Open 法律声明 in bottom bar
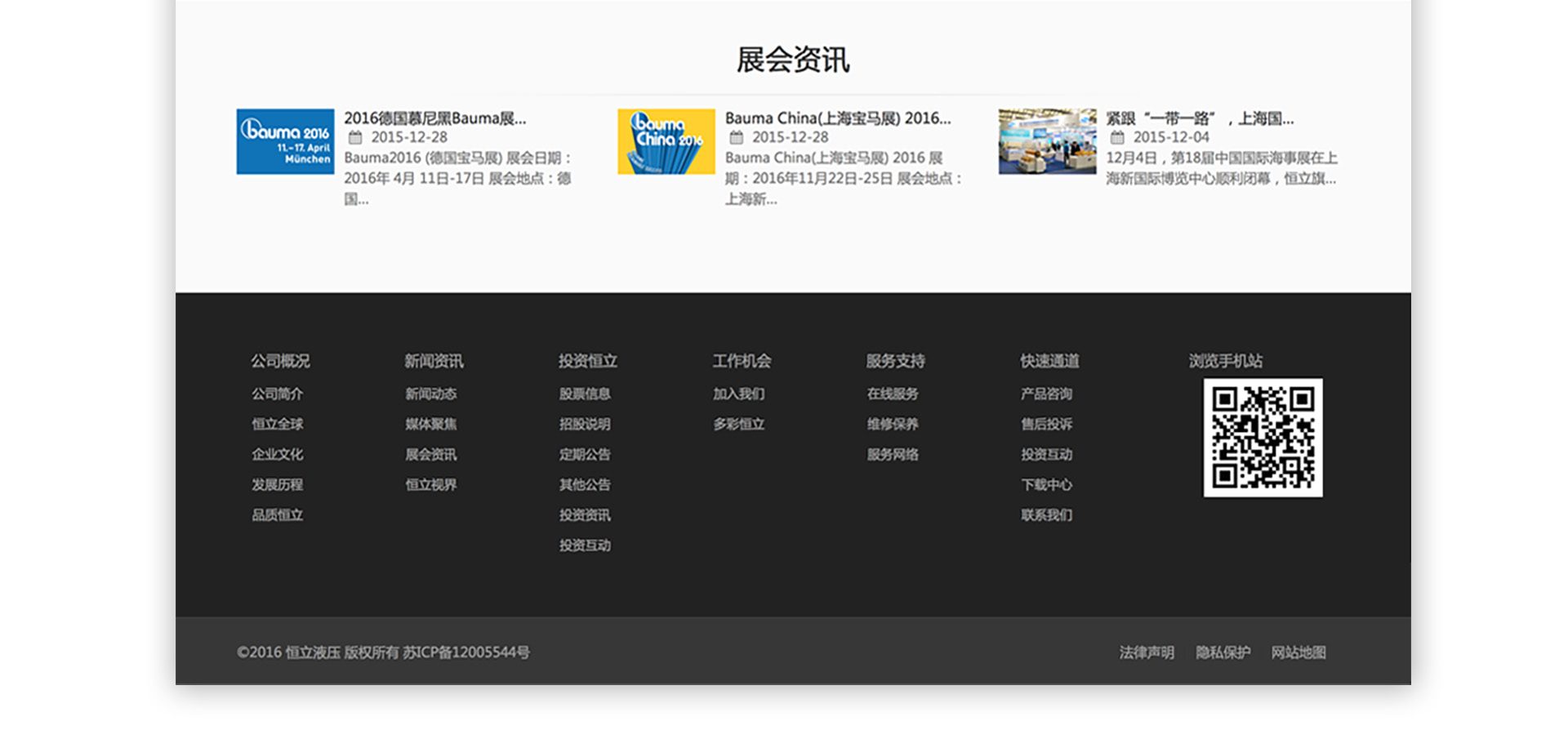 click(1146, 652)
